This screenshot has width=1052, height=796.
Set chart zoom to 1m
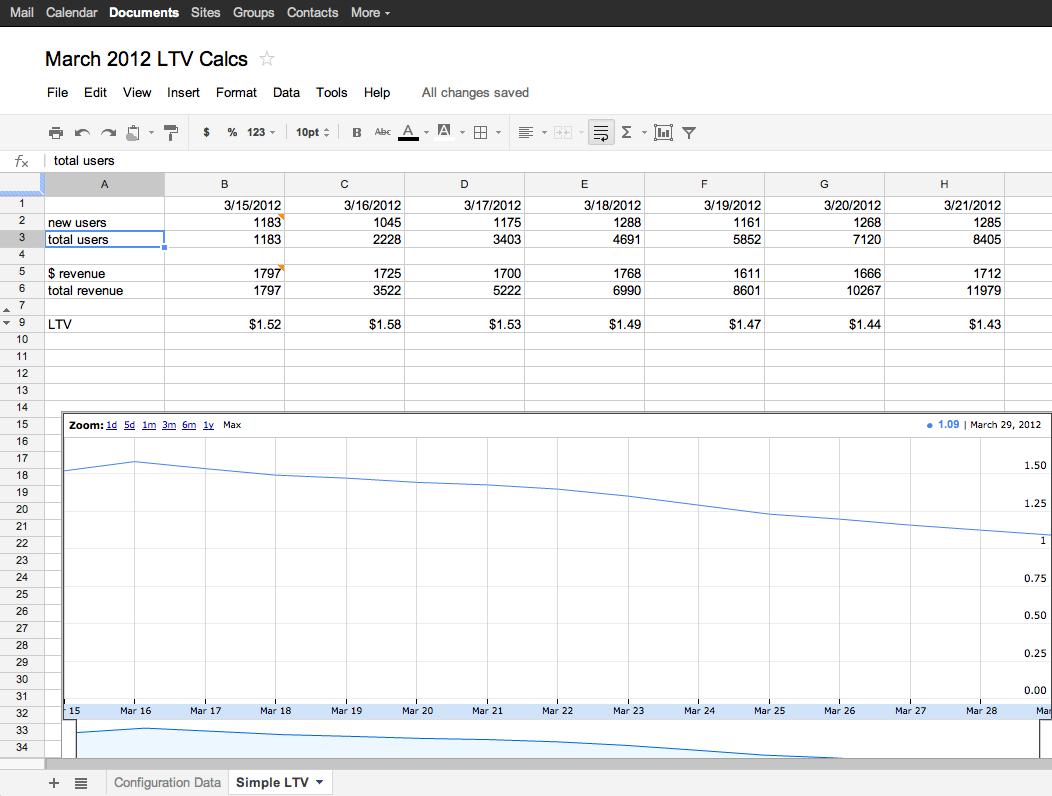pyautogui.click(x=149, y=425)
